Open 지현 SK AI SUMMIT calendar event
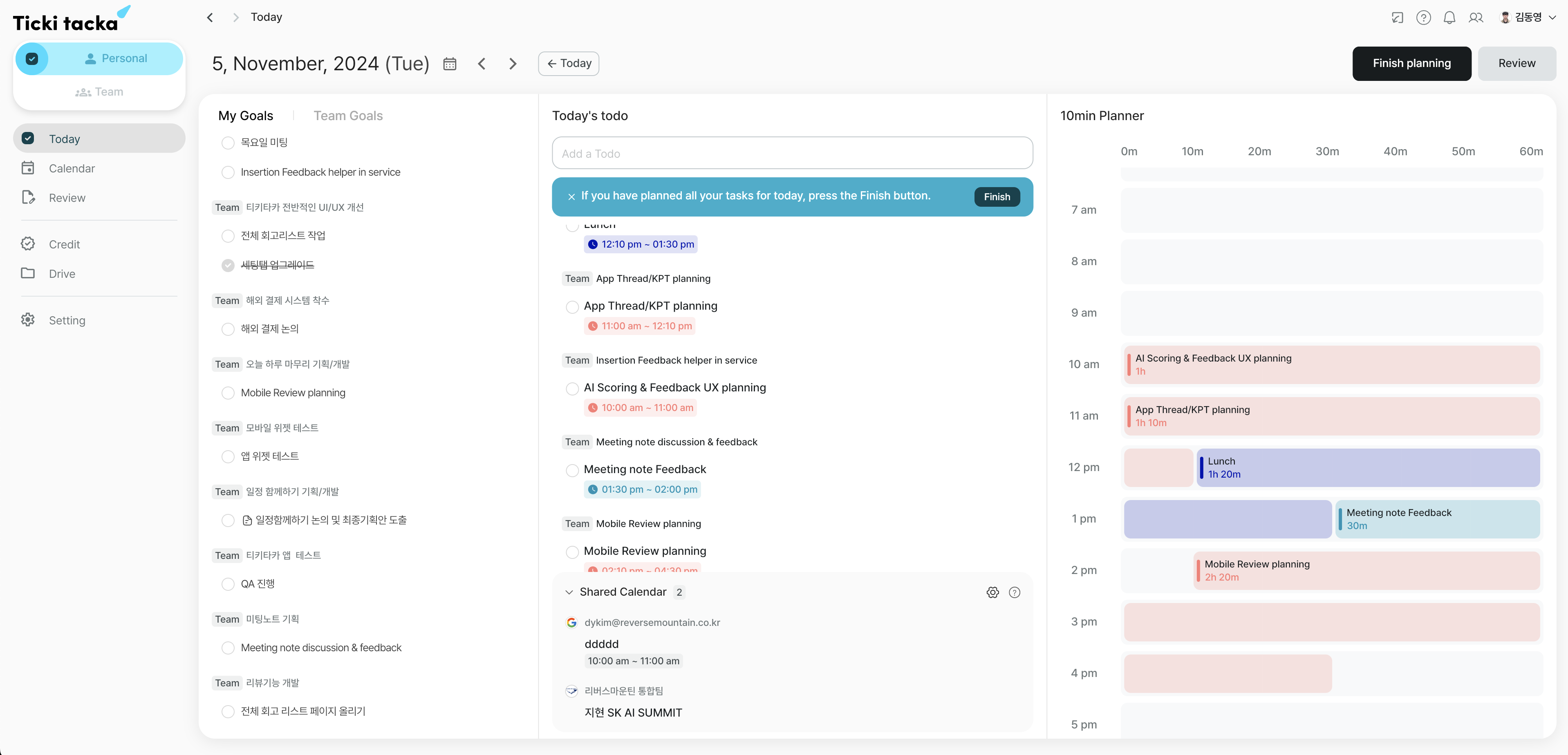The image size is (1568, 755). [633, 713]
